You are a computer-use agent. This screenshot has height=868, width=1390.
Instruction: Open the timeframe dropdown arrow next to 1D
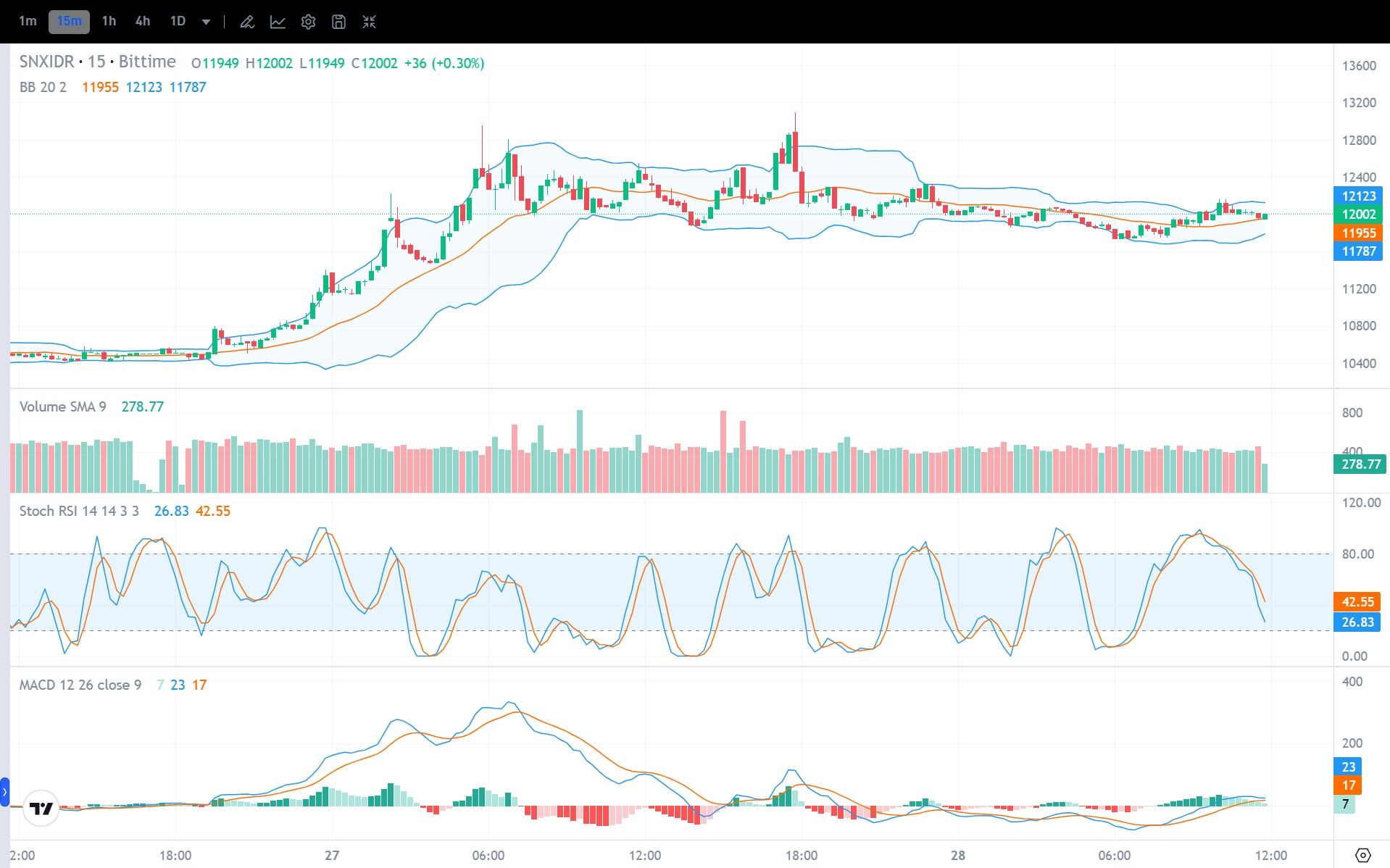click(x=205, y=22)
